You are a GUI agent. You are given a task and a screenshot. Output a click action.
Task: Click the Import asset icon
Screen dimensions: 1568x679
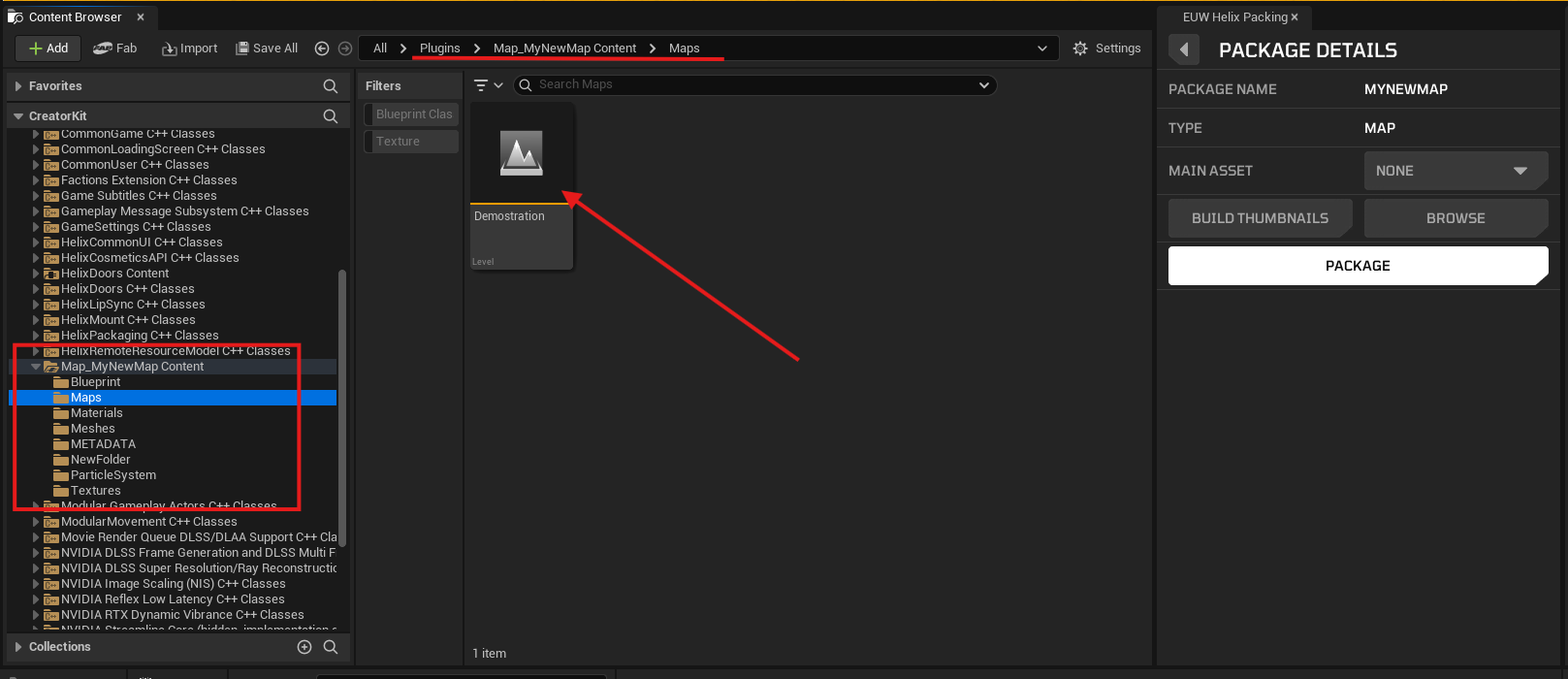[x=189, y=48]
